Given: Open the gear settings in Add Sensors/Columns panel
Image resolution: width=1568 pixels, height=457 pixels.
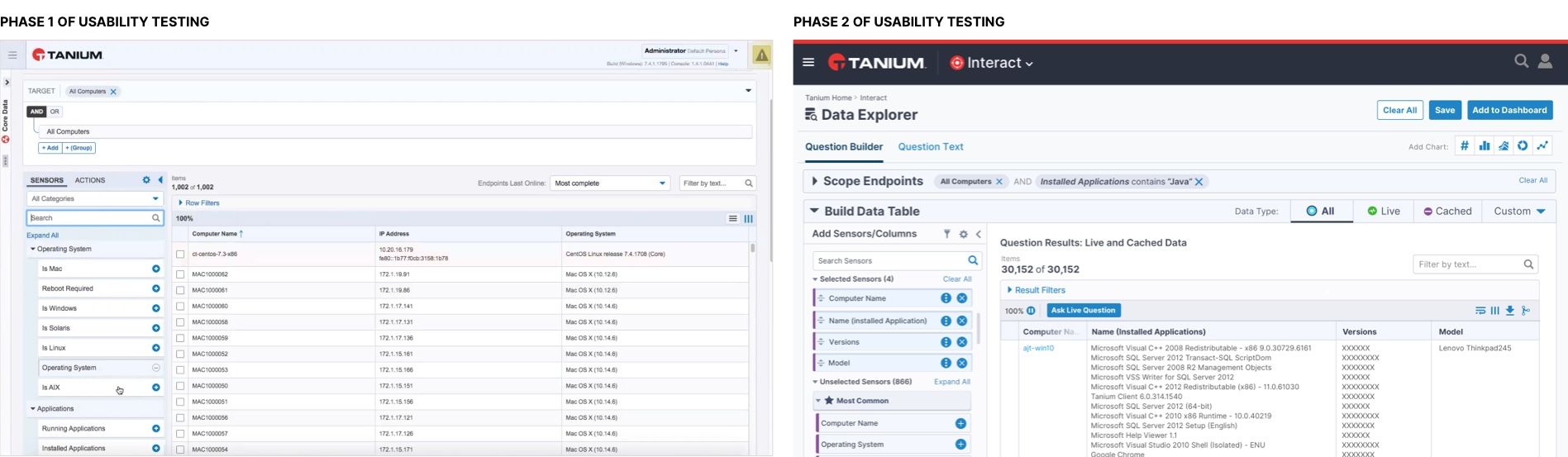Looking at the screenshot, I should (x=963, y=235).
